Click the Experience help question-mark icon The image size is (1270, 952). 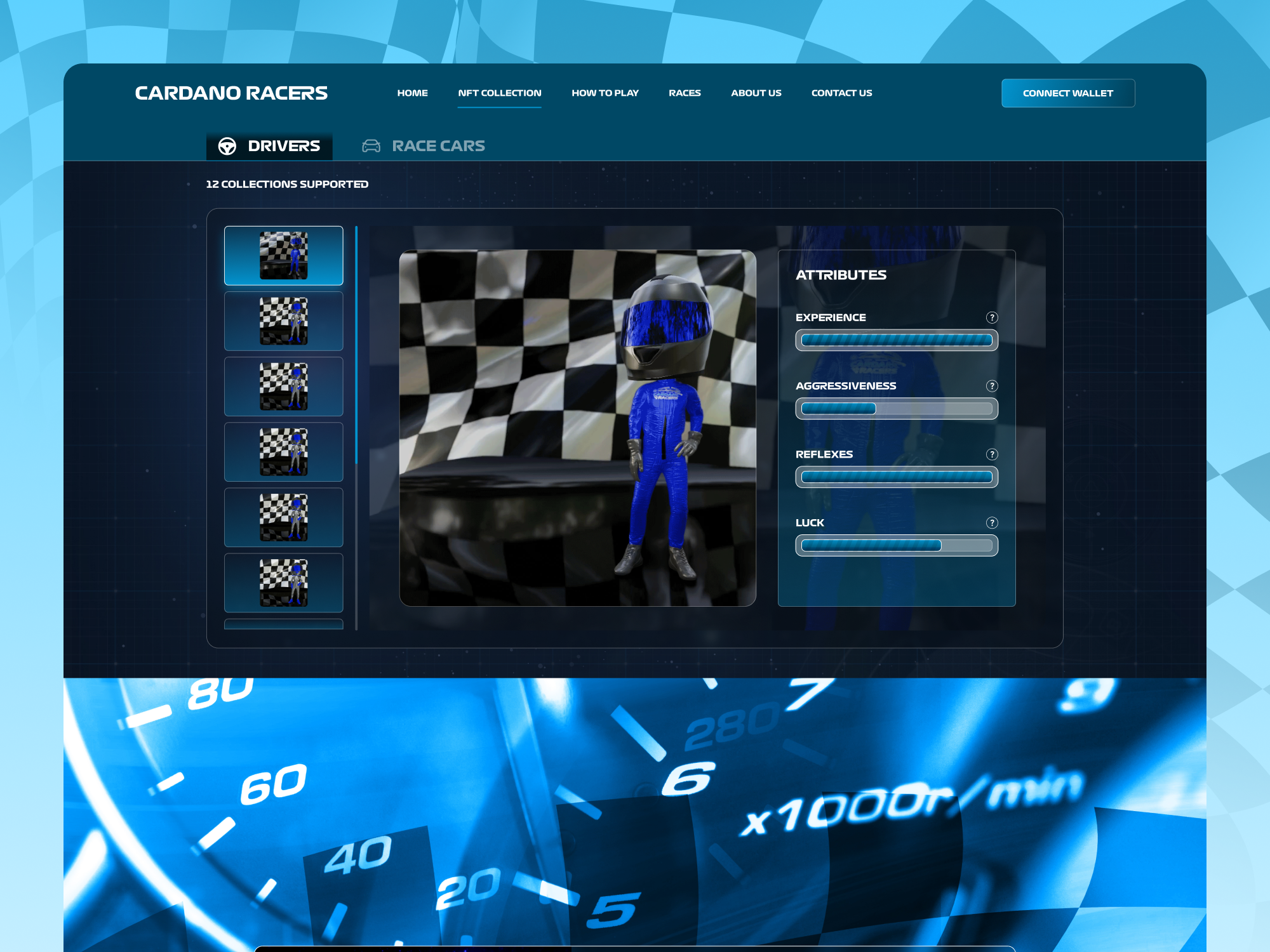(x=991, y=317)
